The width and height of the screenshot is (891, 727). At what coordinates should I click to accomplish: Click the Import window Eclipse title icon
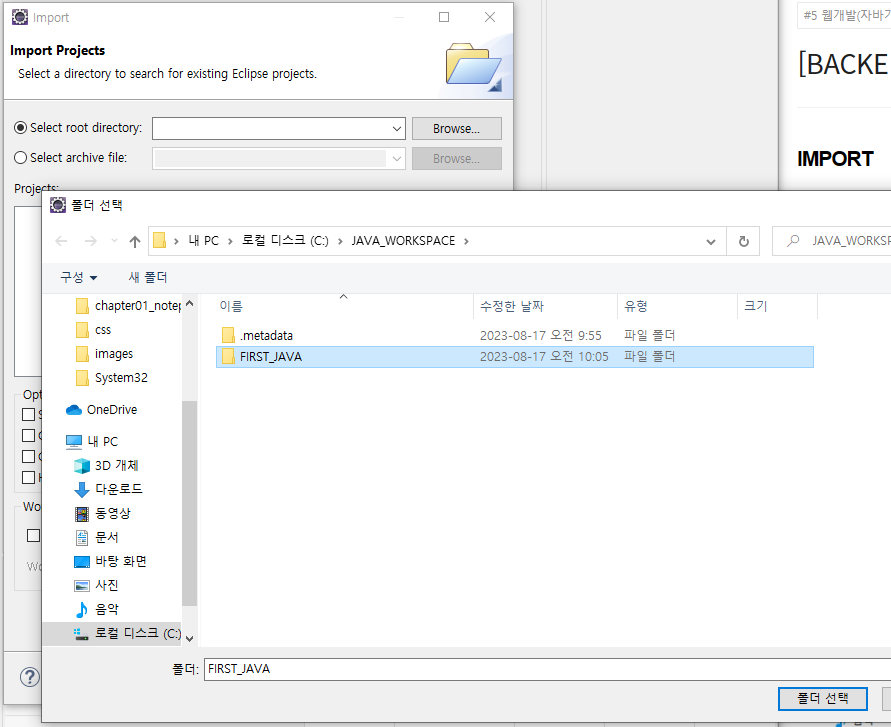pos(20,17)
